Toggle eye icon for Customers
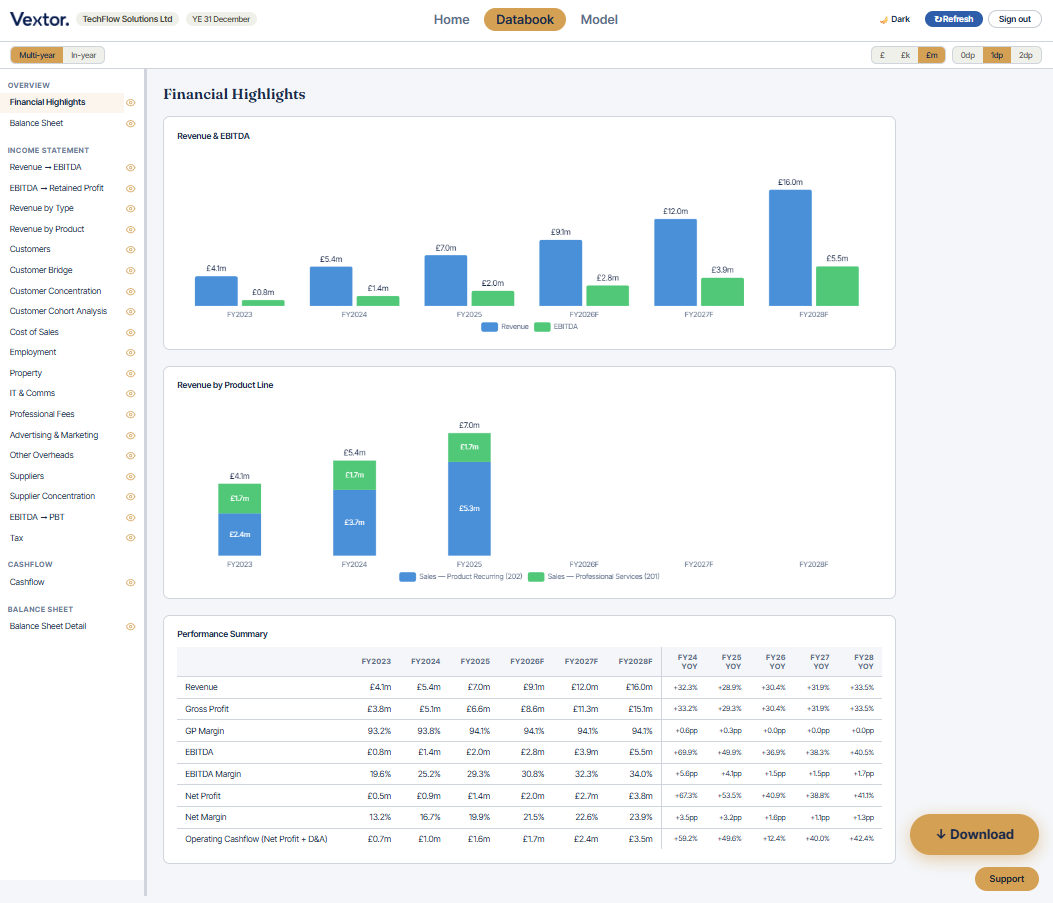Screen dimensions: 1053x903 coord(131,250)
